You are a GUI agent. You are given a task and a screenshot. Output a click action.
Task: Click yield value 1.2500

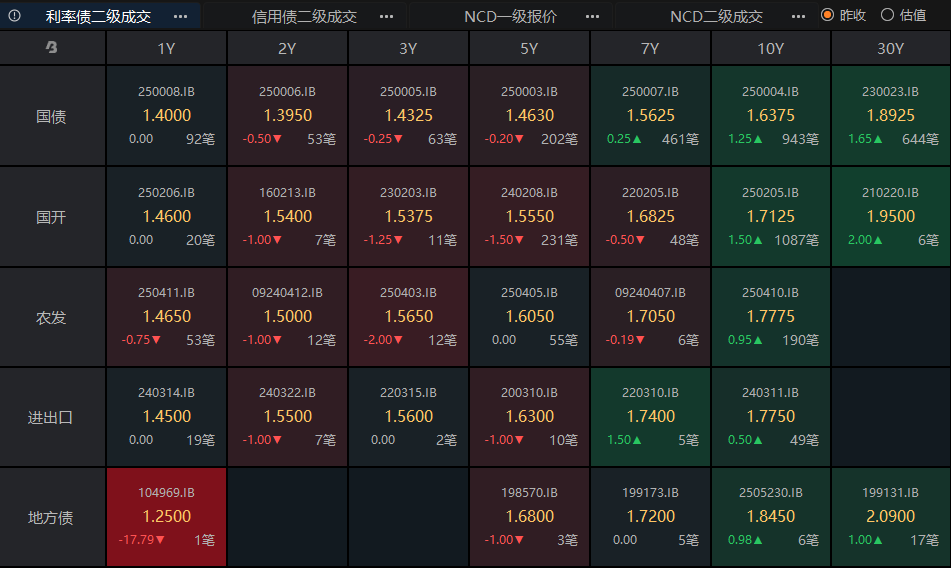[x=167, y=516]
